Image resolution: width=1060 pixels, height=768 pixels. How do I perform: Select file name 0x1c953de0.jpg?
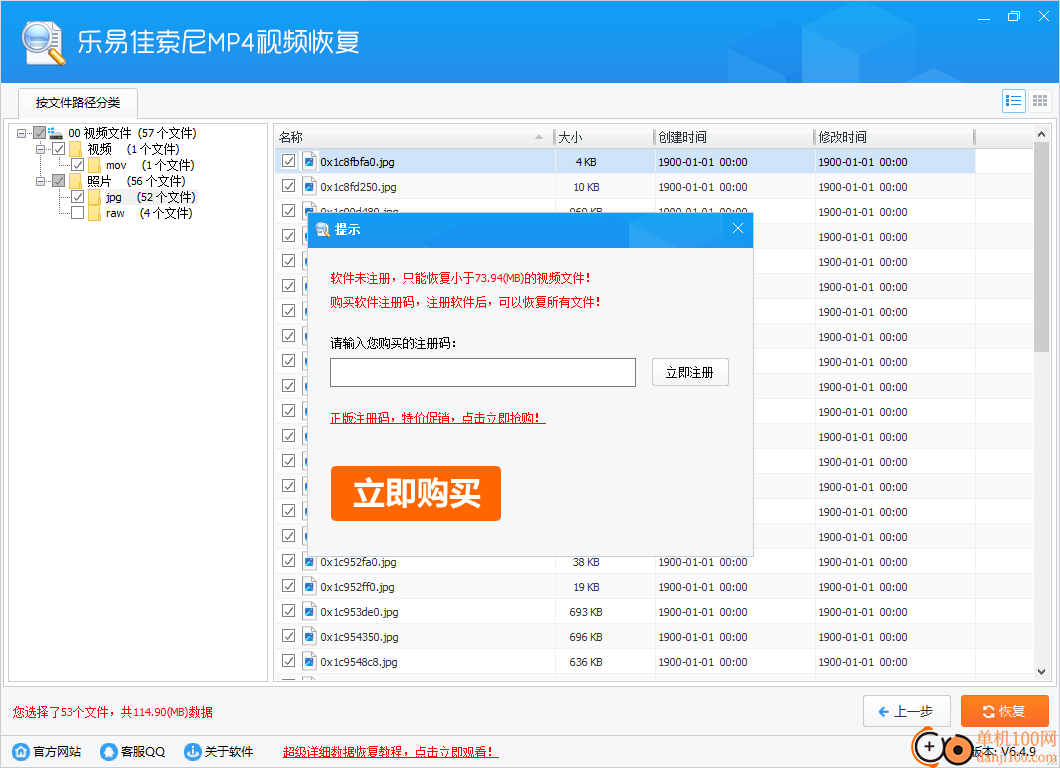(359, 612)
